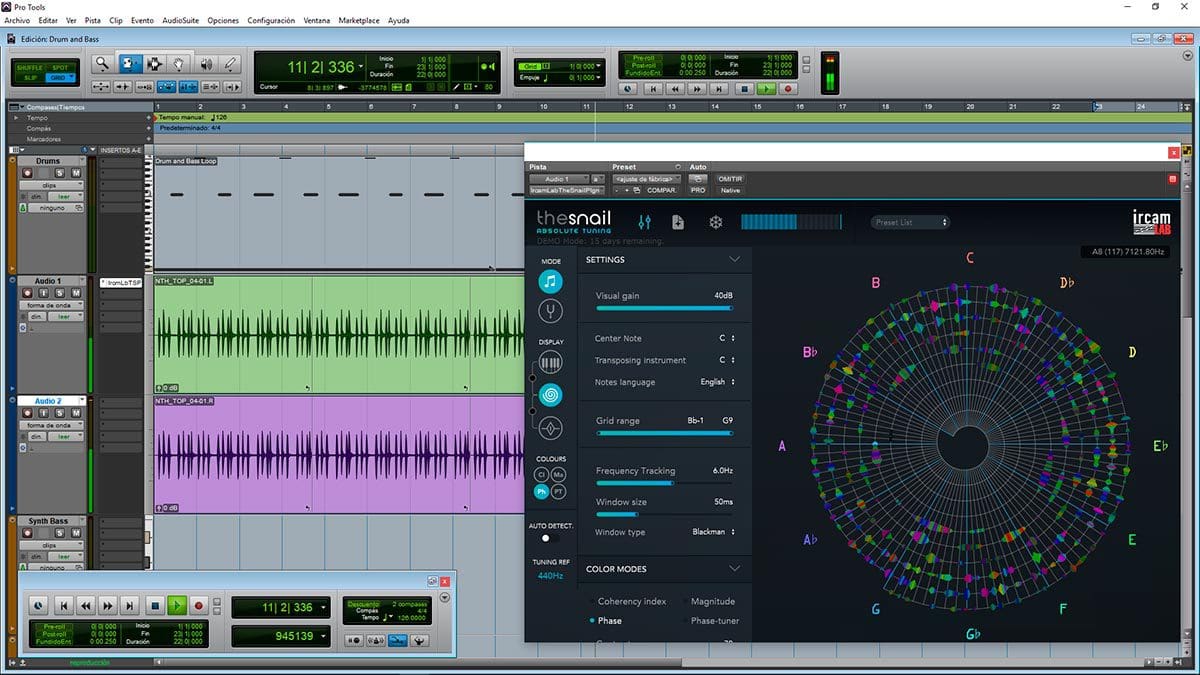Open the Pista menu
This screenshot has height=675, width=1200.
[92, 20]
